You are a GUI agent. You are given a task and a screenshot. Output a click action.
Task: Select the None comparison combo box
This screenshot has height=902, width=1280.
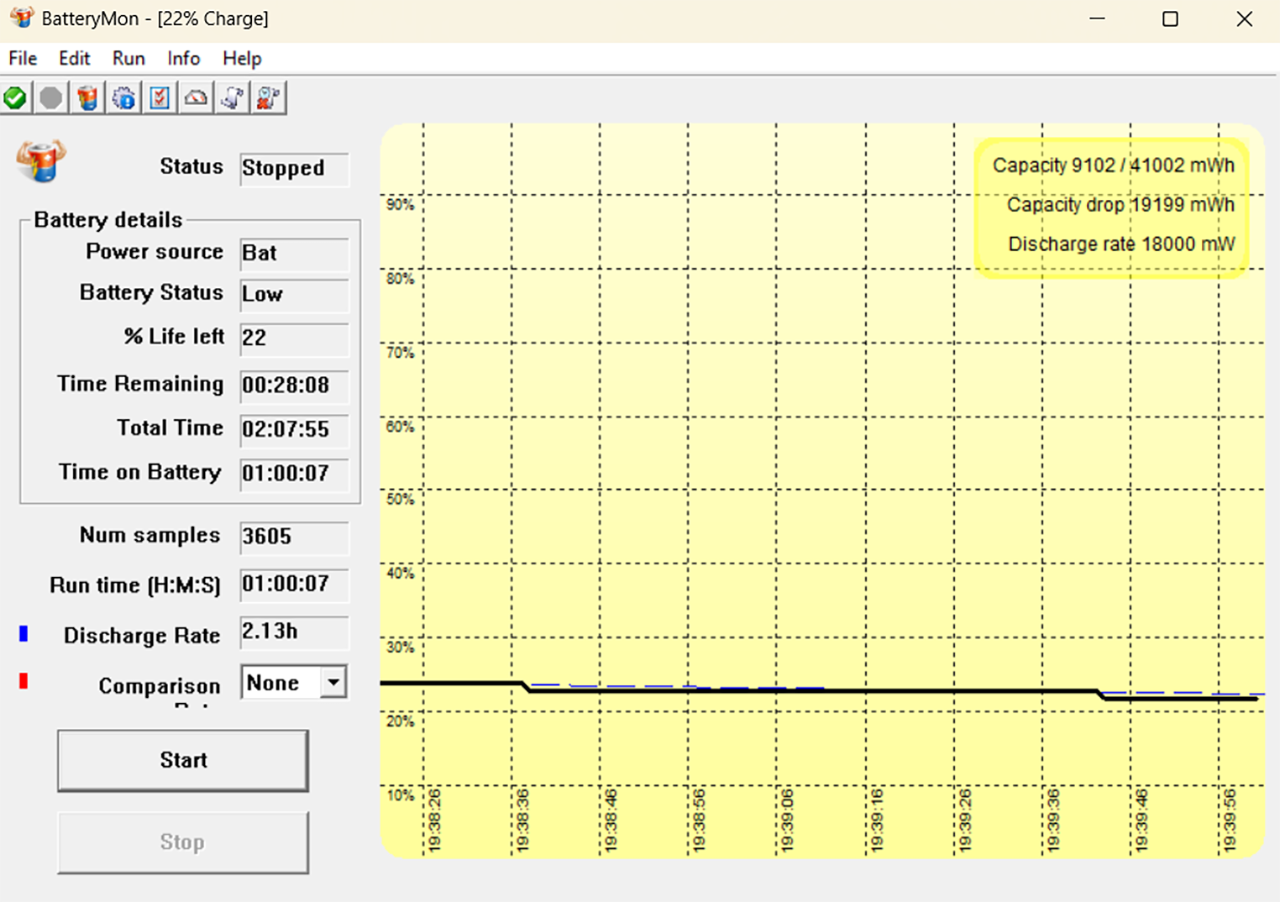point(294,683)
